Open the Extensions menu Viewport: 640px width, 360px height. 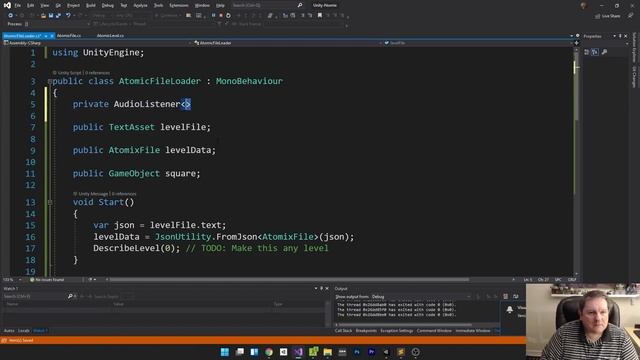[x=179, y=5]
